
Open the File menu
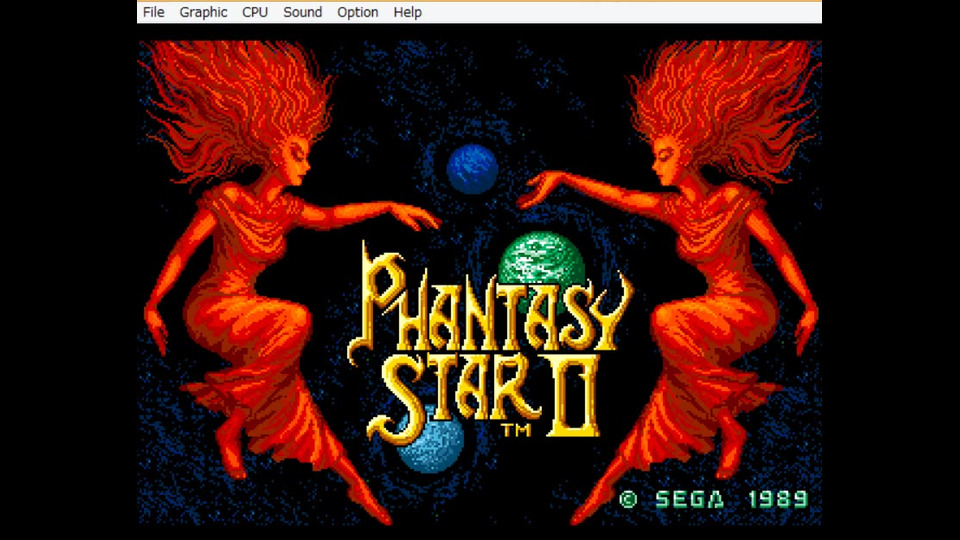(x=154, y=12)
